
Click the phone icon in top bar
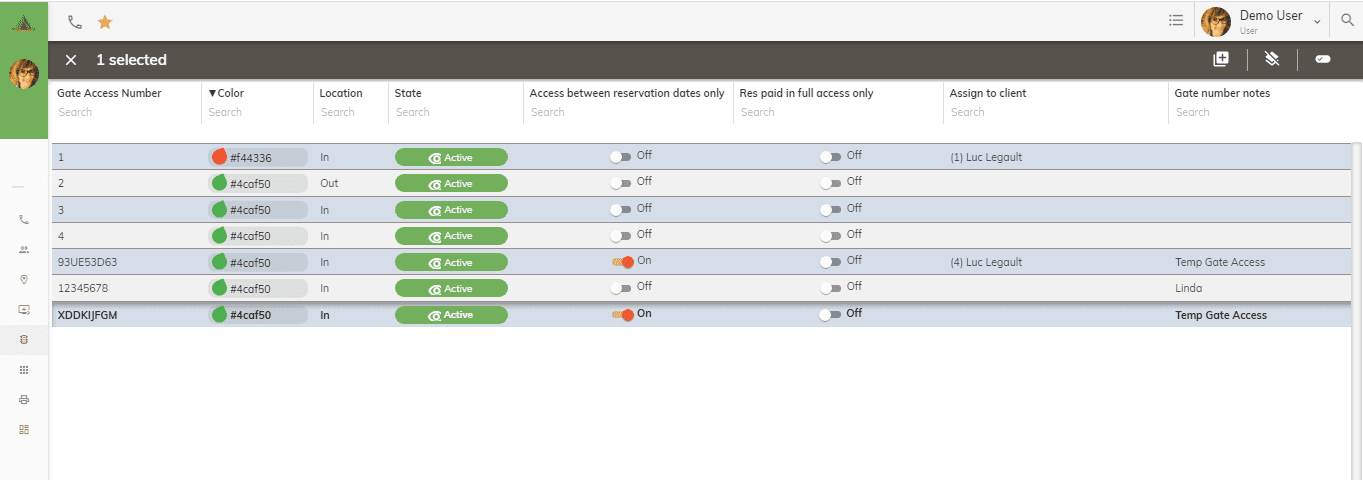(x=75, y=21)
